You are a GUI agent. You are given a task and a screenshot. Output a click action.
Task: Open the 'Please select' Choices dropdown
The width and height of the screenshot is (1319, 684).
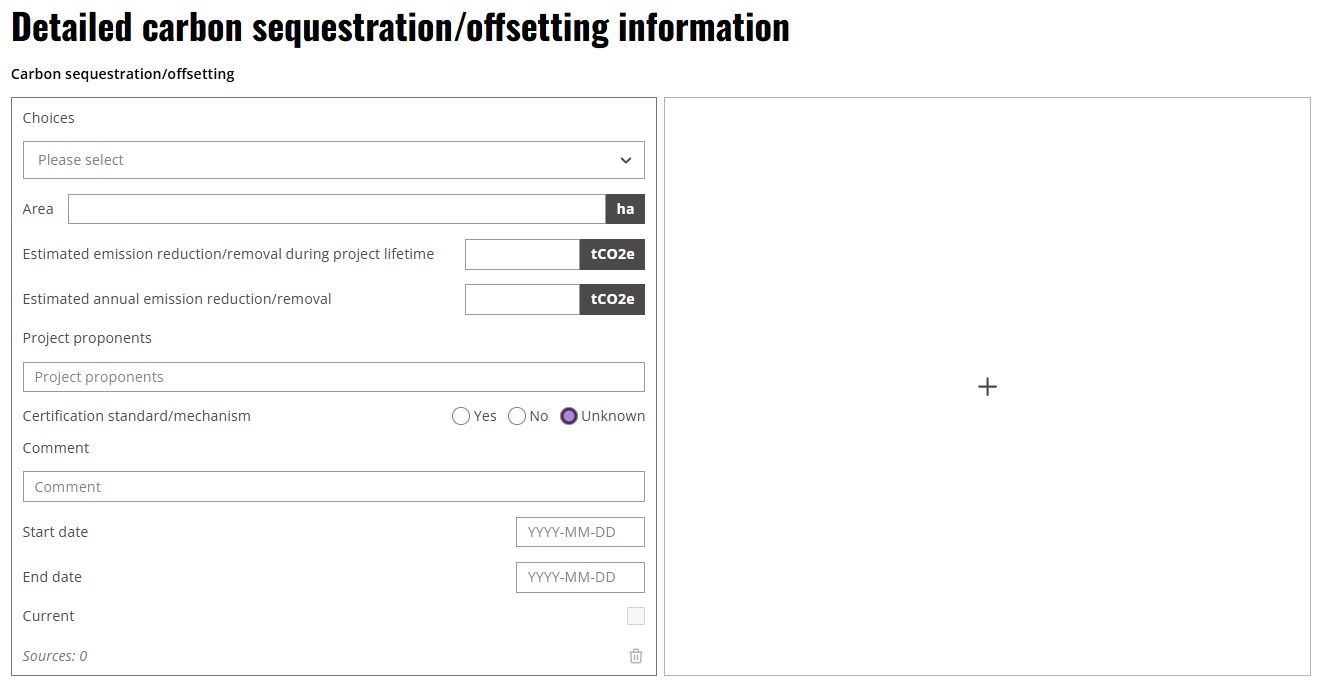point(320,160)
